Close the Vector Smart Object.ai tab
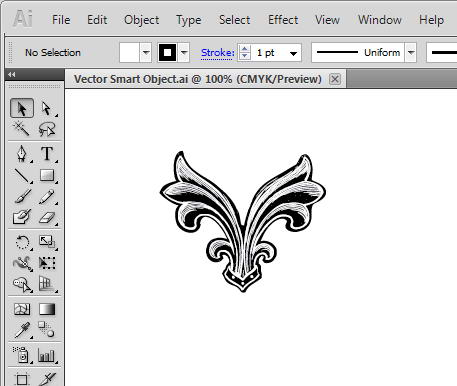Viewport: 457px width, 386px height. tap(335, 79)
